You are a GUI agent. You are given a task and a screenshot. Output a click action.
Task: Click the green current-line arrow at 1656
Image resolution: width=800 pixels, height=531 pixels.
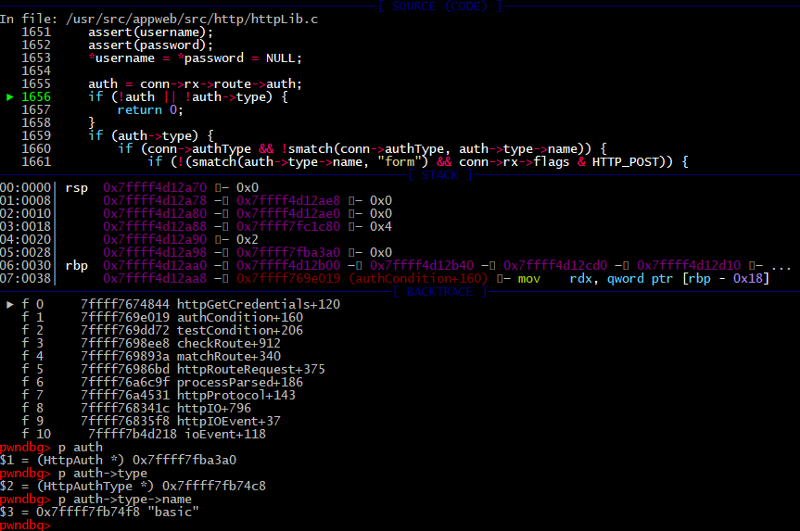coord(10,97)
